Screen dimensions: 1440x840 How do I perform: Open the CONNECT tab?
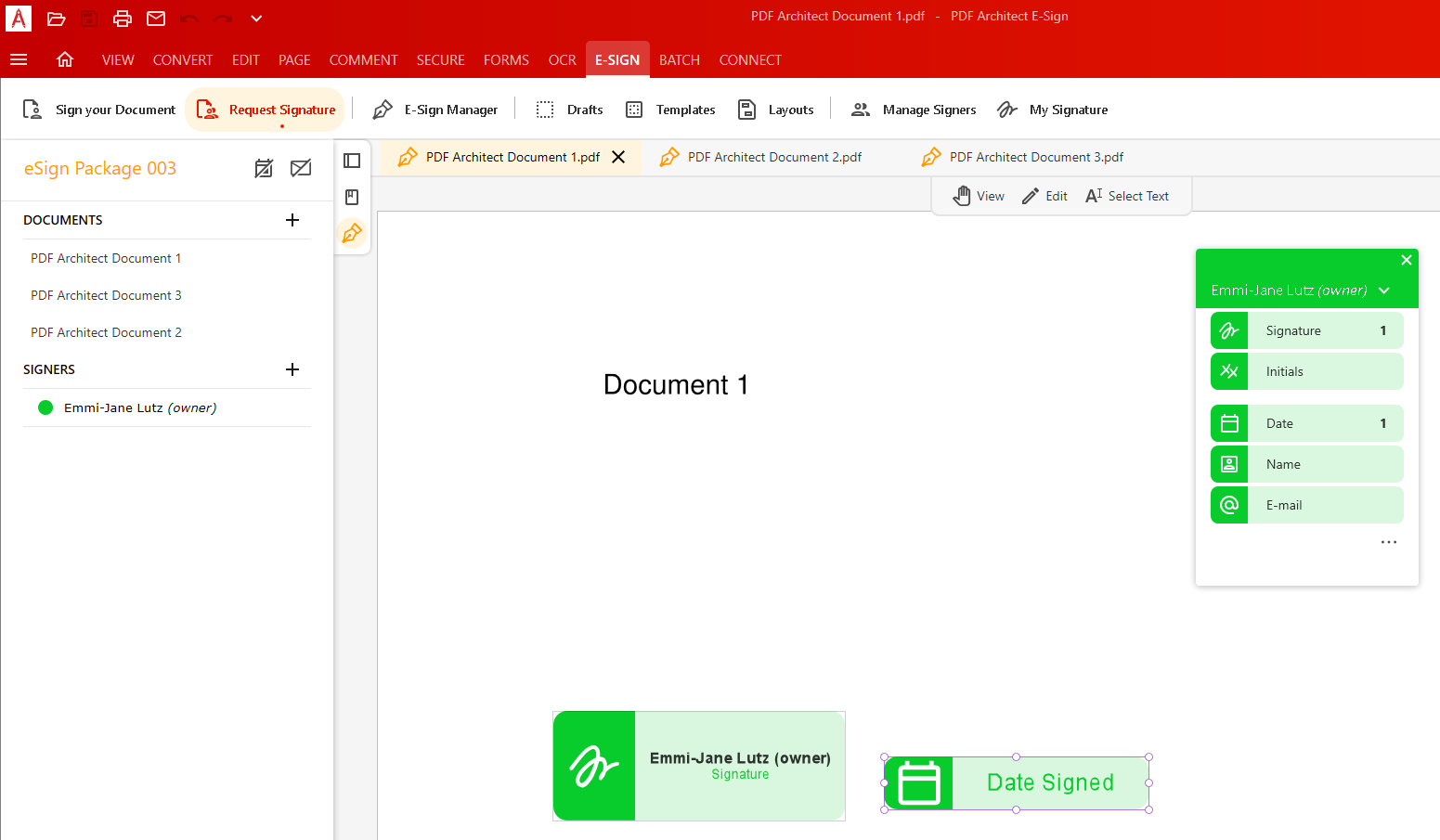(750, 60)
